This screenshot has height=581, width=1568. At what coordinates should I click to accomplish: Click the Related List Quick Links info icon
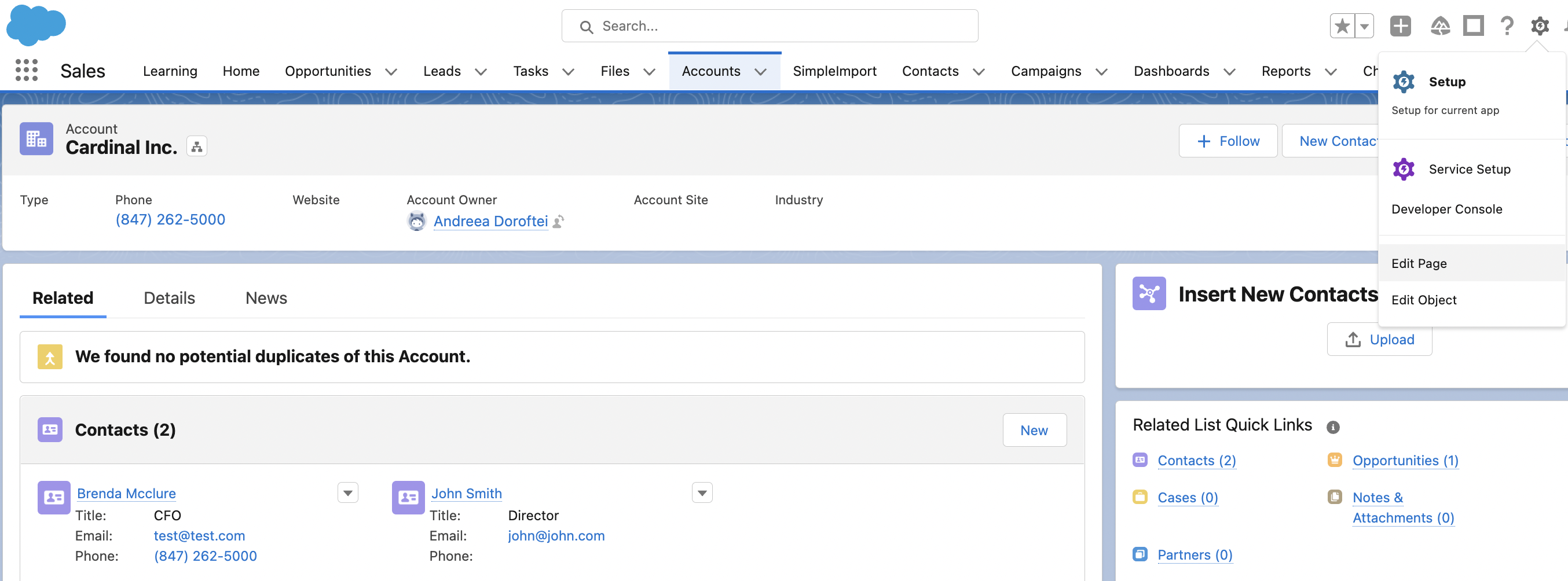(x=1333, y=427)
